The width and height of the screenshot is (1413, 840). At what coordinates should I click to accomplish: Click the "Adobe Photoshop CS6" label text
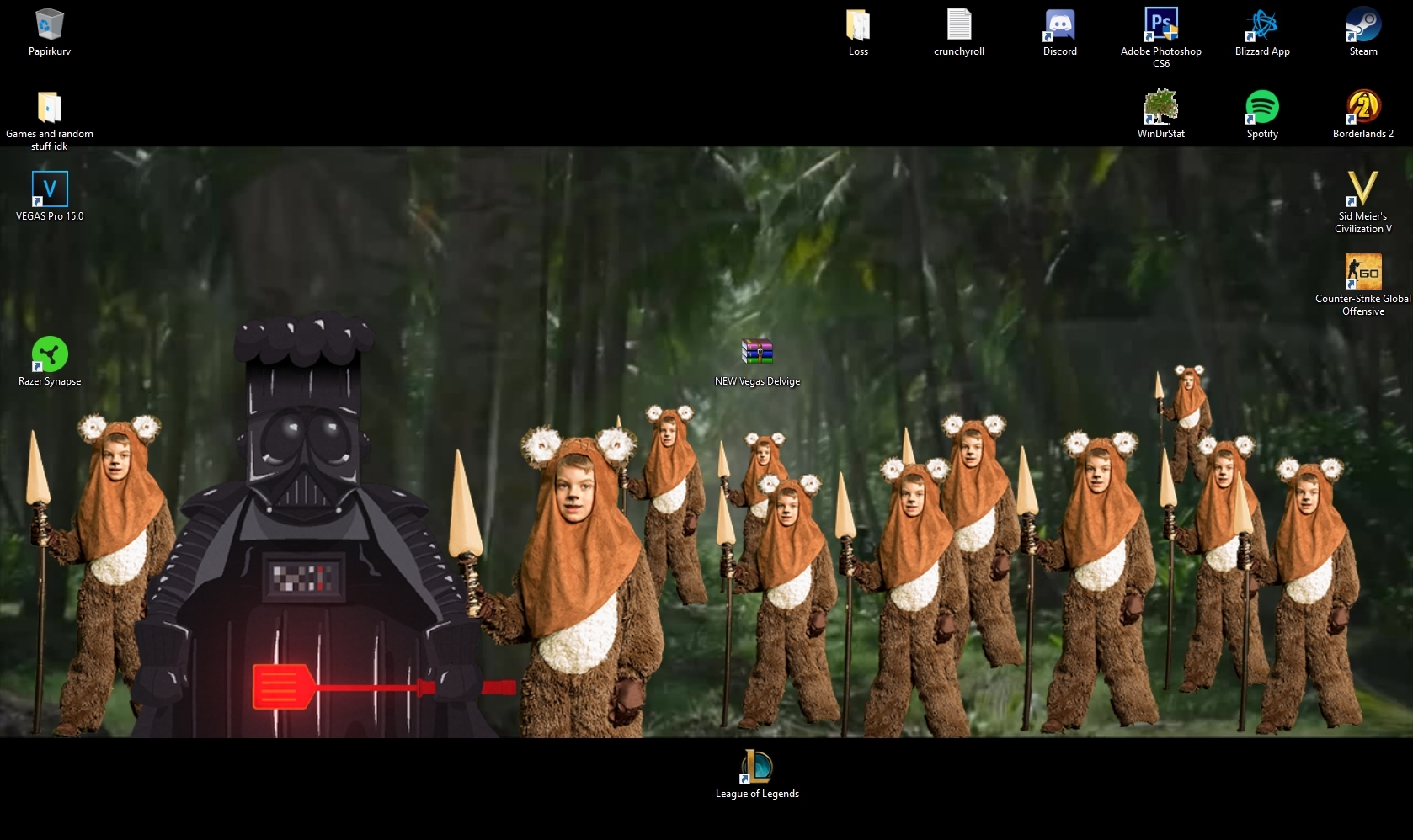point(1161,57)
